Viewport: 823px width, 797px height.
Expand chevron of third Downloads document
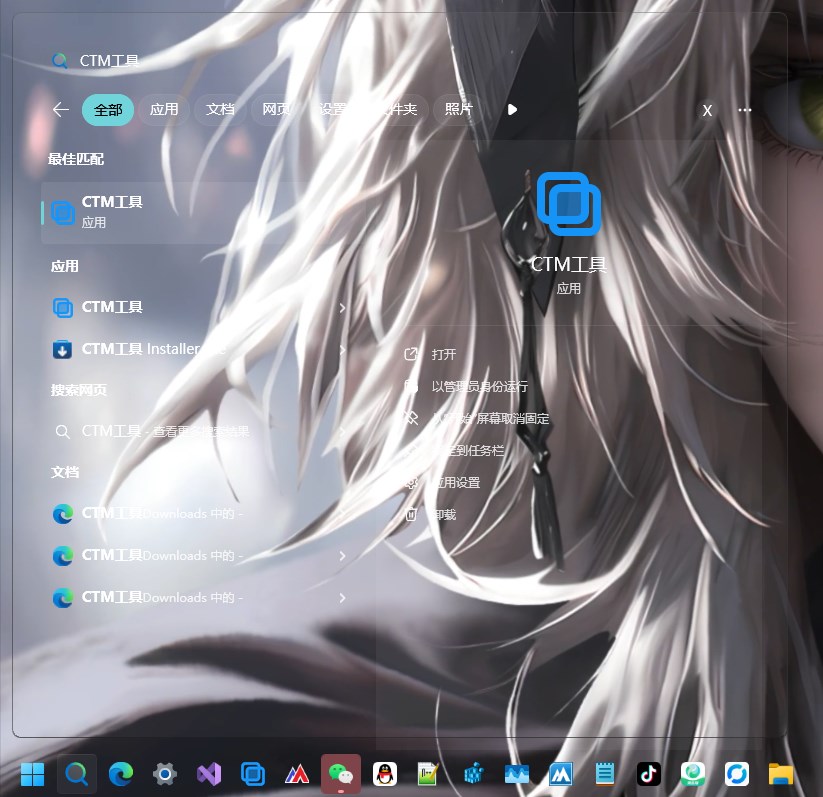click(342, 597)
